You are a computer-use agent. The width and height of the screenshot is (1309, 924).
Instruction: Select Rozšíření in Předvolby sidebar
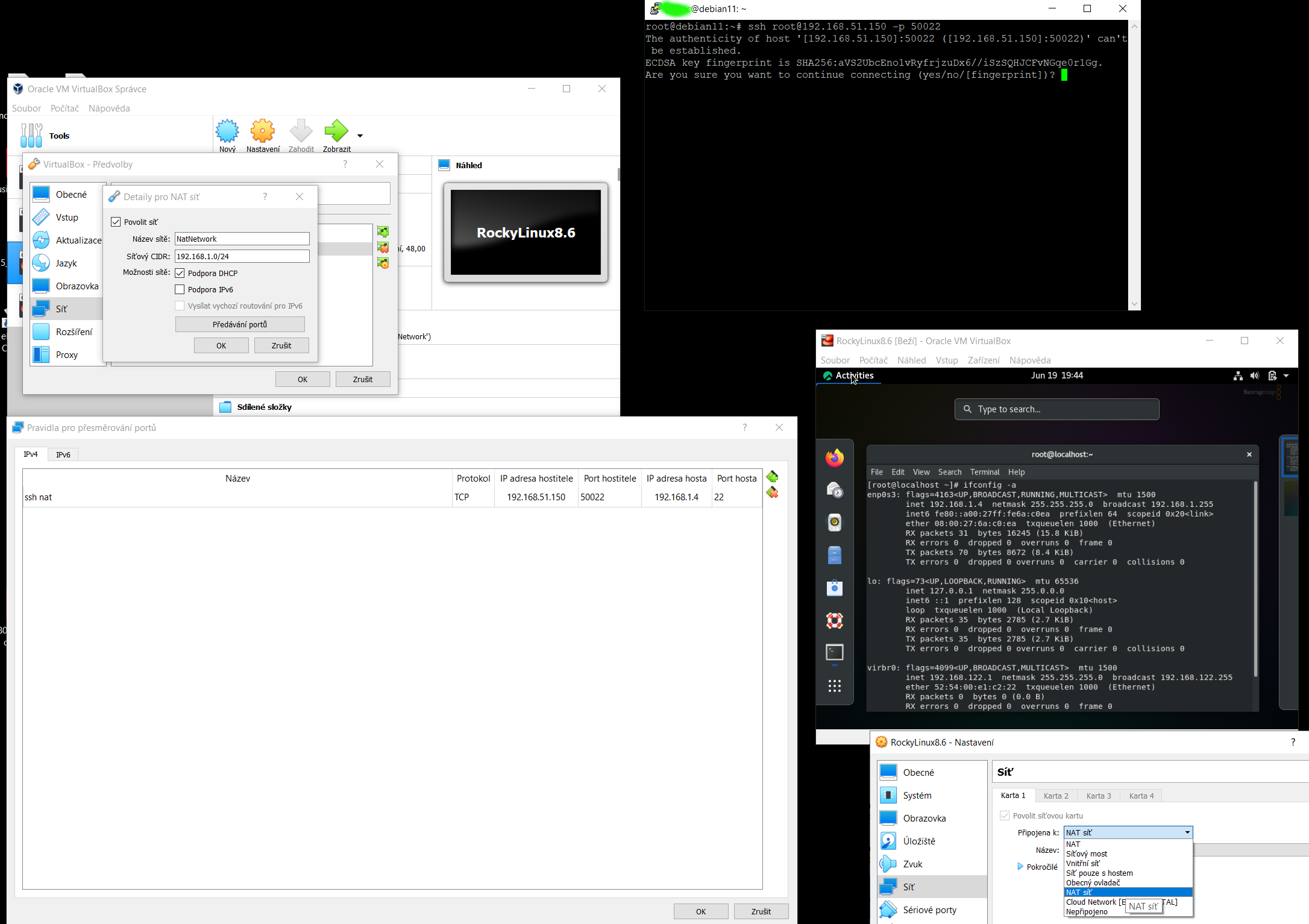pos(66,332)
